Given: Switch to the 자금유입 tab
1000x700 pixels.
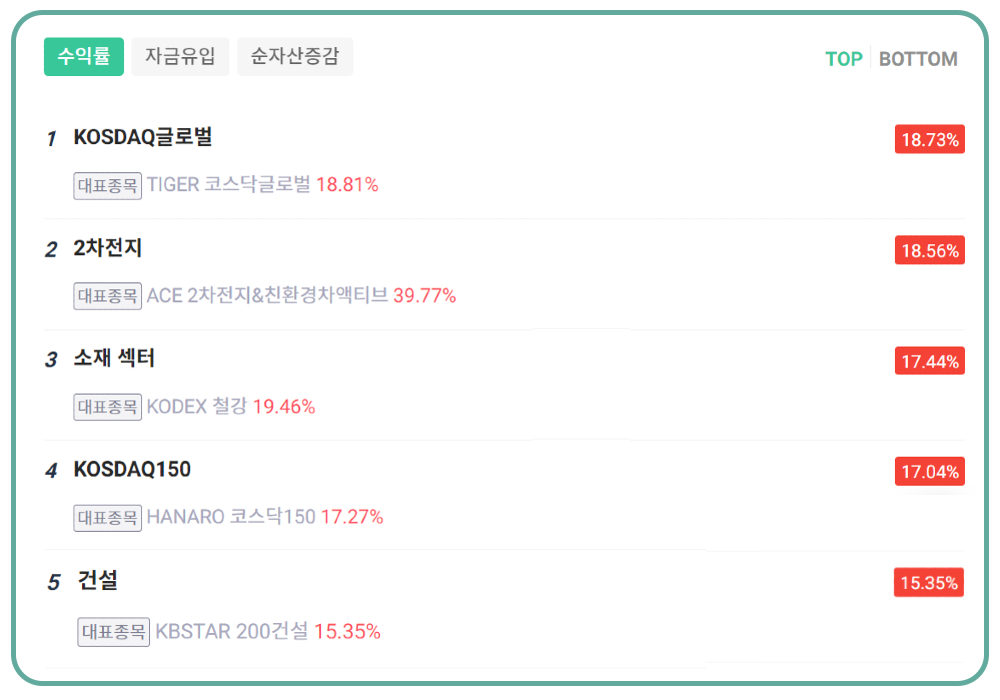Looking at the screenshot, I should click(180, 57).
